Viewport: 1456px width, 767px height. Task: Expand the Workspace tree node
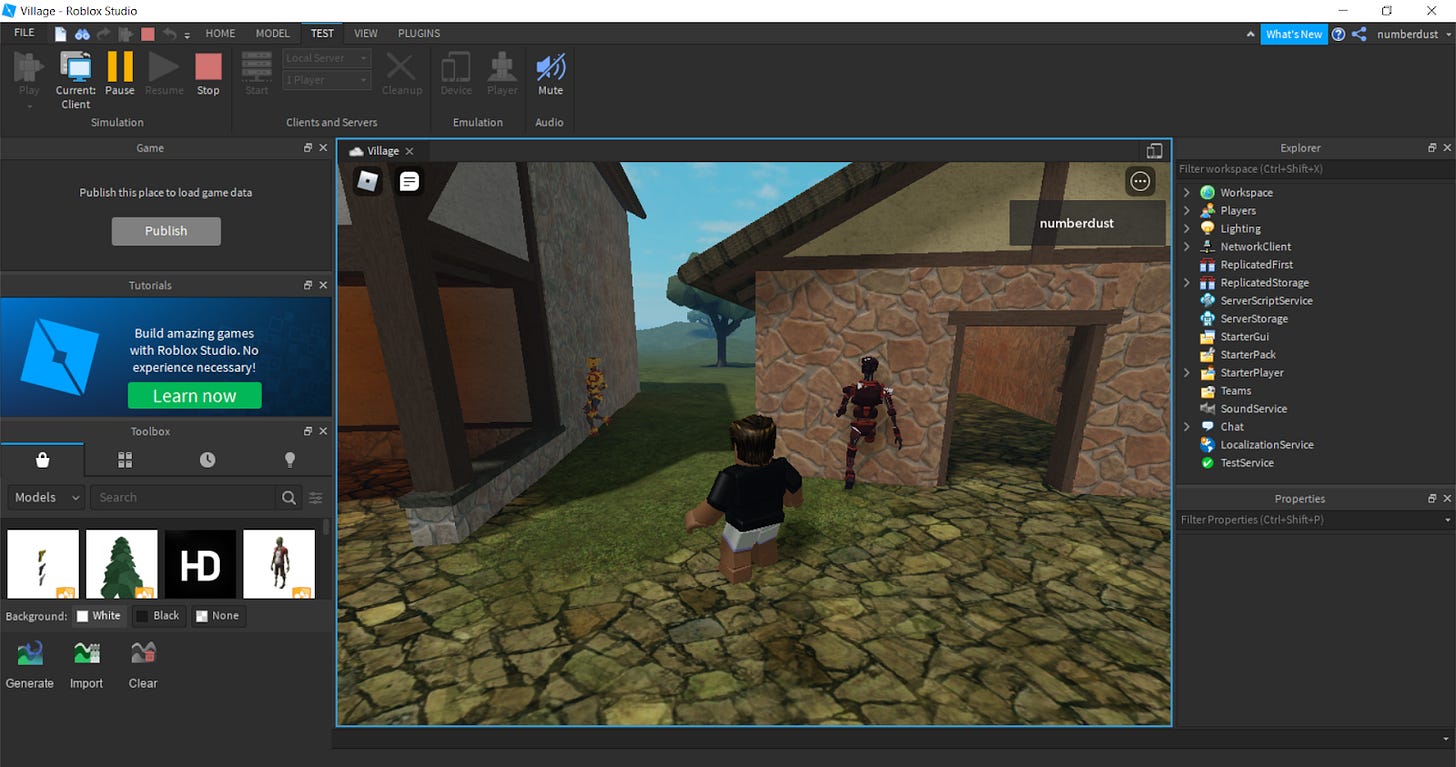1187,192
